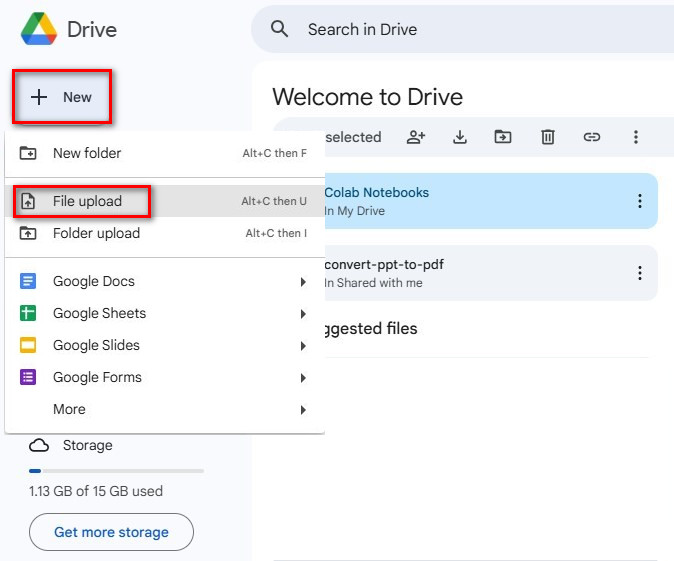
Task: Click the Download icon in selection toolbar
Action: (x=460, y=137)
